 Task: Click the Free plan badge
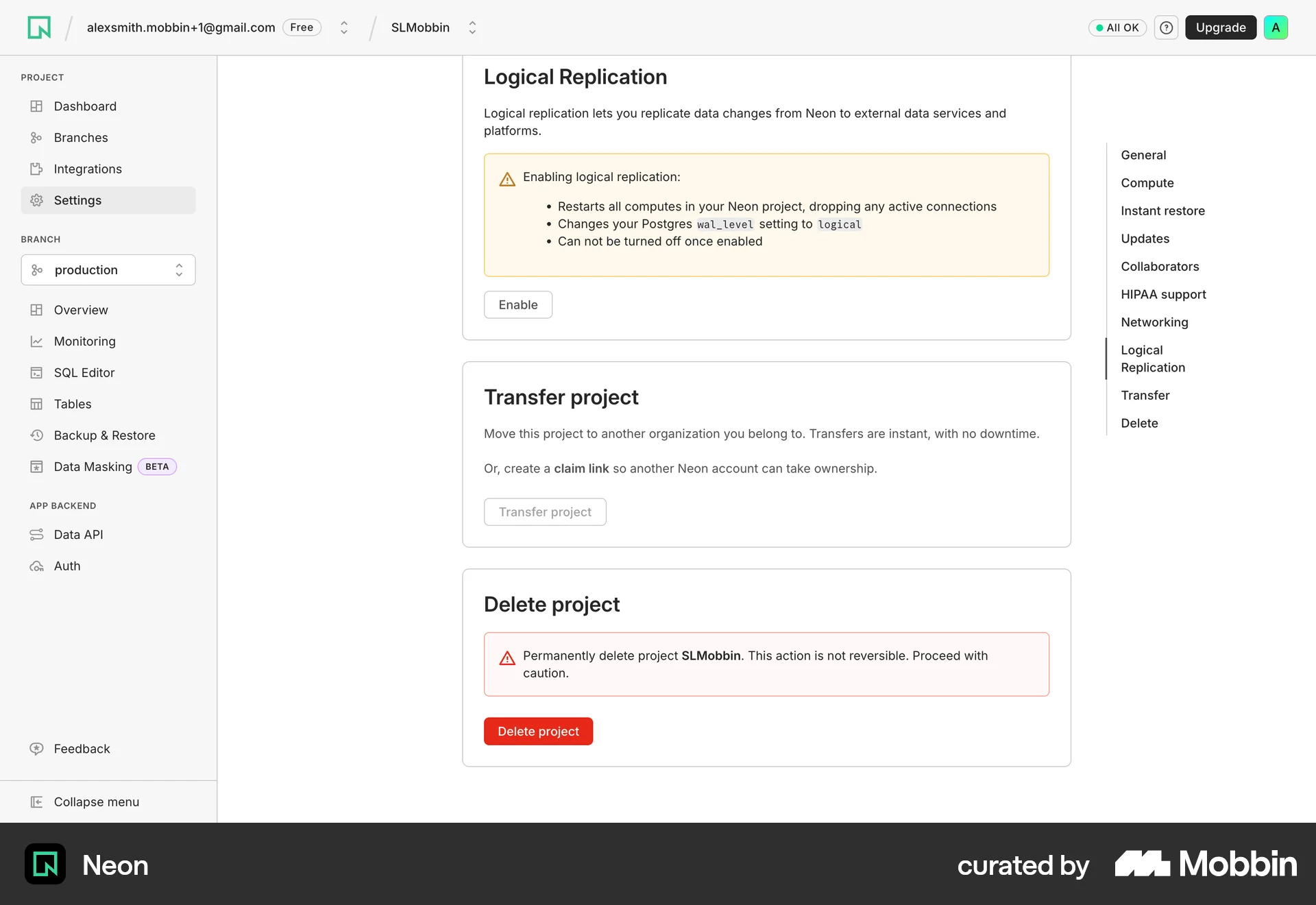tap(302, 27)
